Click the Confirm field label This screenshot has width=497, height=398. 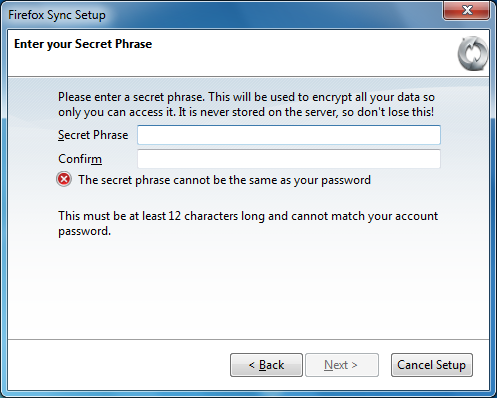pos(80,159)
